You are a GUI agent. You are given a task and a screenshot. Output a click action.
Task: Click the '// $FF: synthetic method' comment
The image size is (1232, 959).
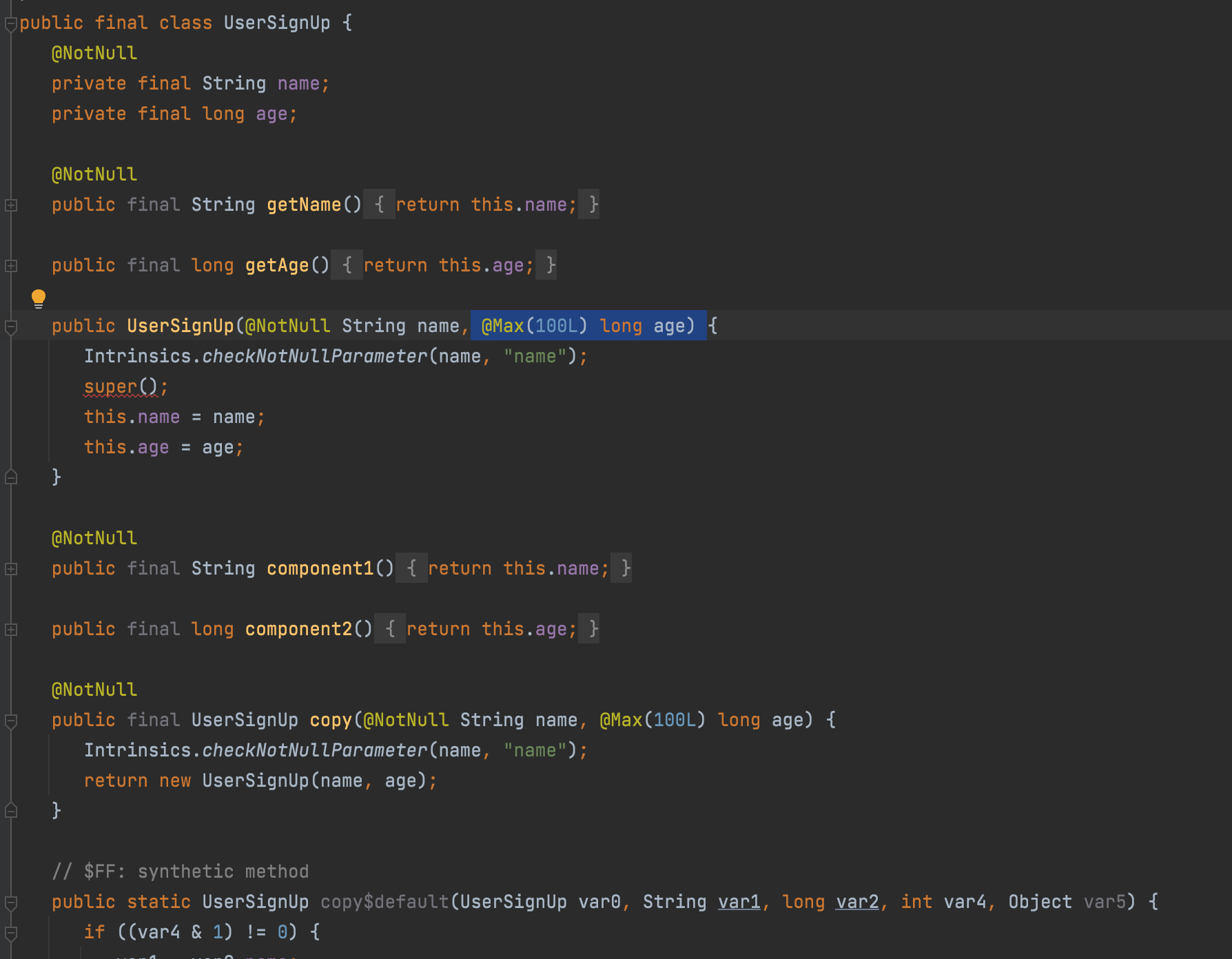click(181, 872)
